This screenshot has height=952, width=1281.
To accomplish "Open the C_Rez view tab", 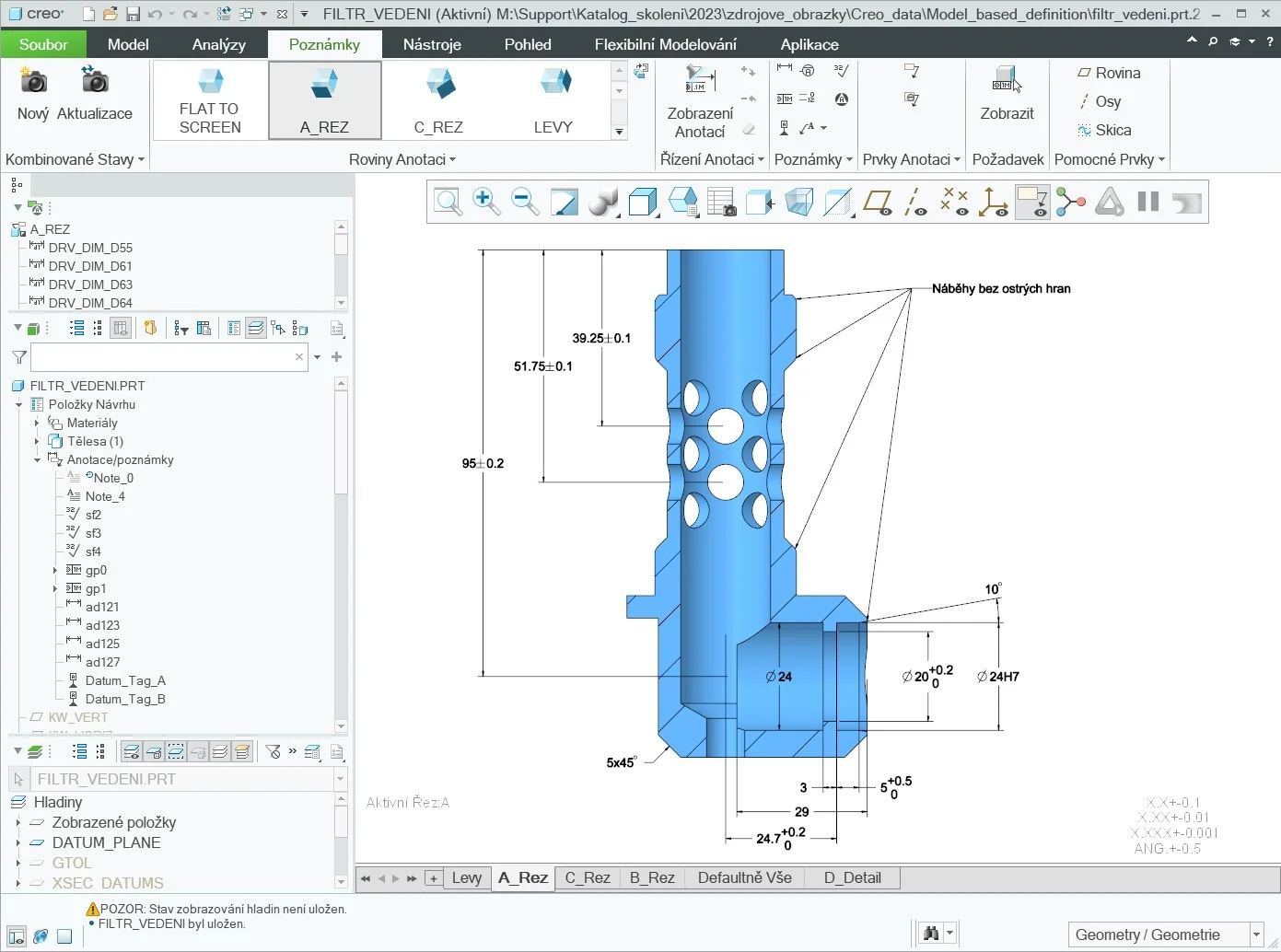I will 587,877.
